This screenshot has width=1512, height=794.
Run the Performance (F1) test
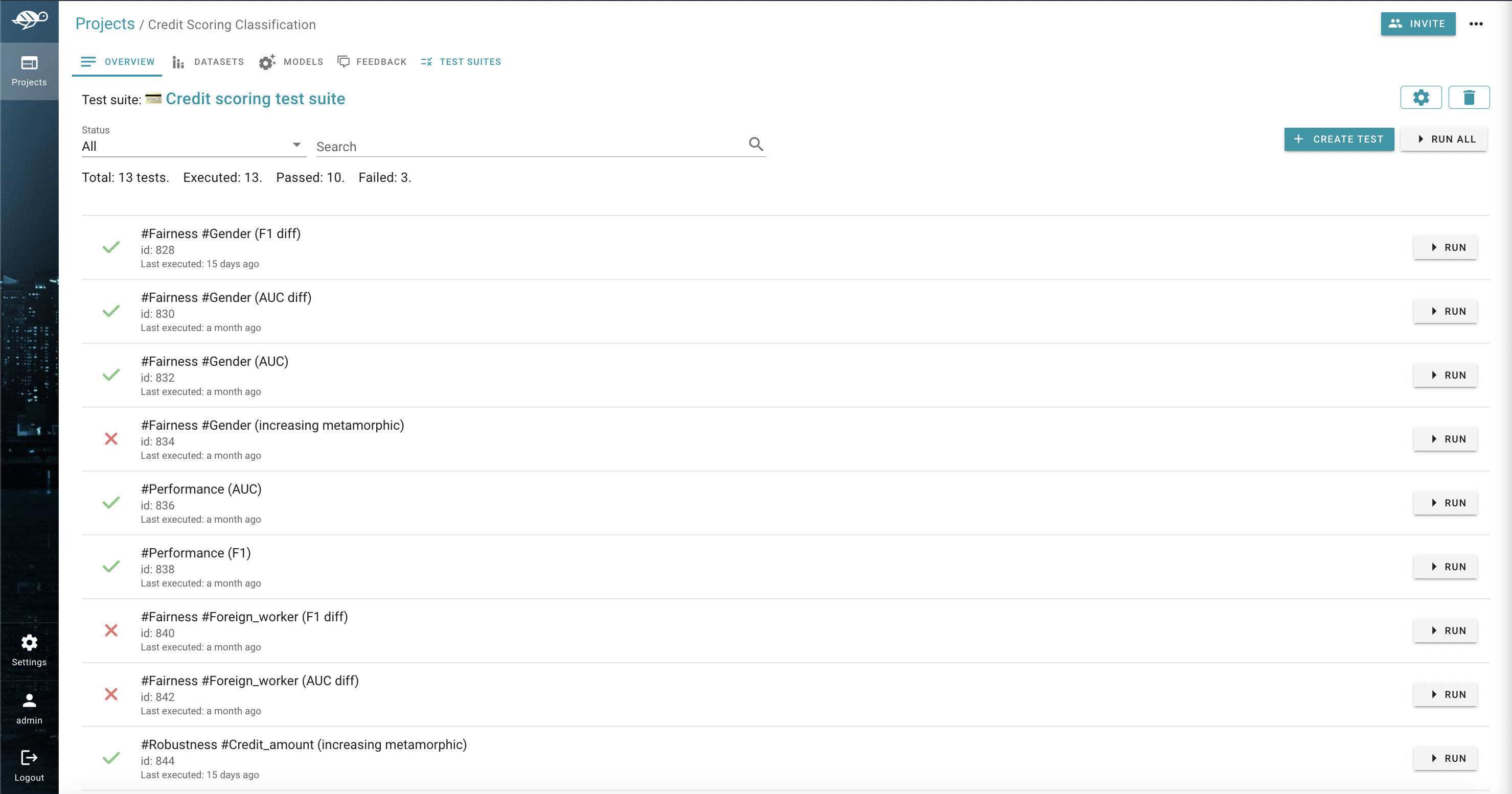pyautogui.click(x=1445, y=567)
